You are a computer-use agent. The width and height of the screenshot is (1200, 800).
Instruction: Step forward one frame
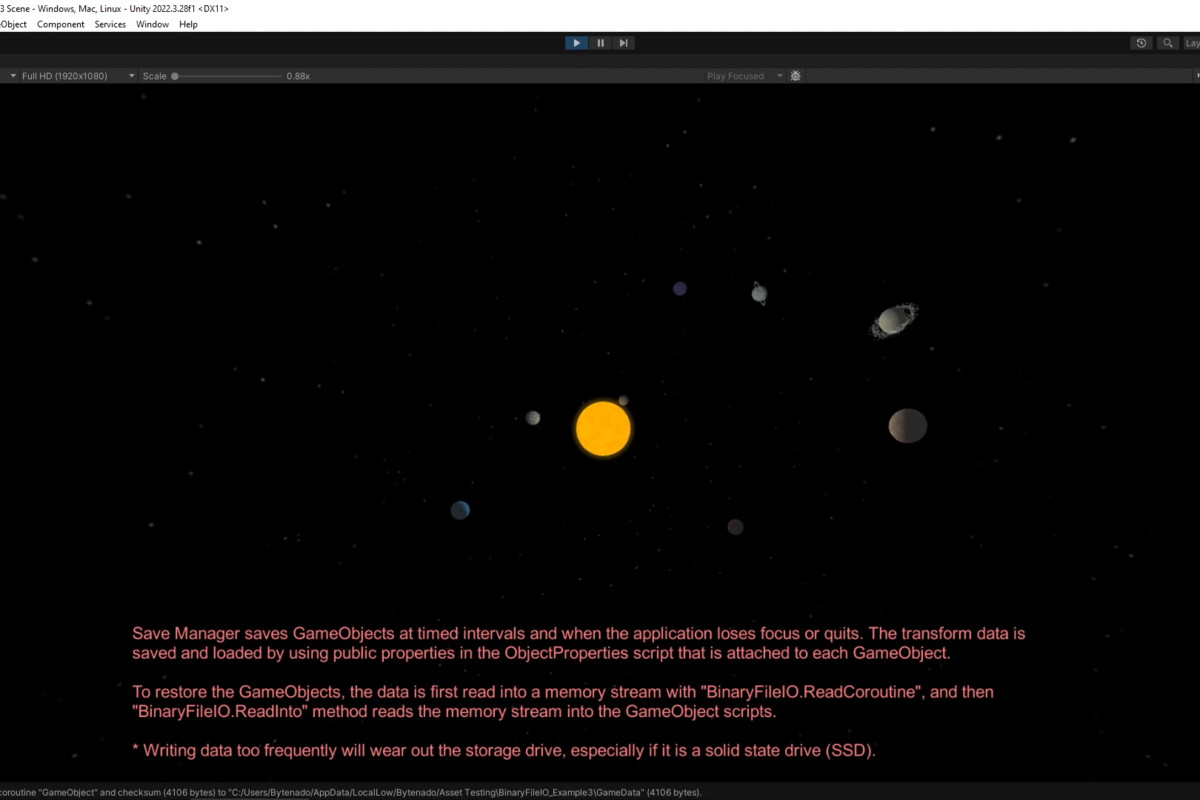coord(623,43)
